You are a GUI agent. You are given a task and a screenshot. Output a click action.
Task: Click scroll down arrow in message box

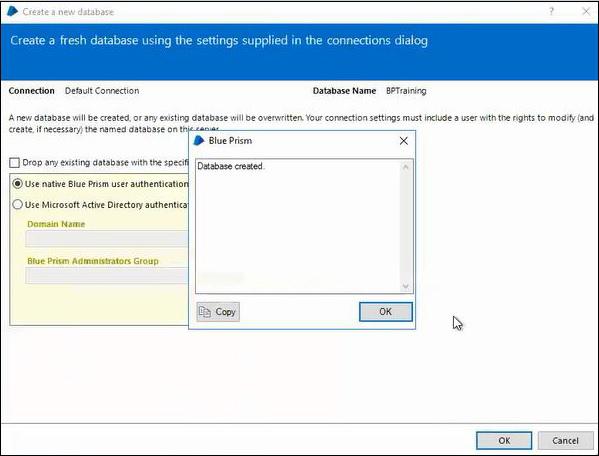pyautogui.click(x=406, y=286)
